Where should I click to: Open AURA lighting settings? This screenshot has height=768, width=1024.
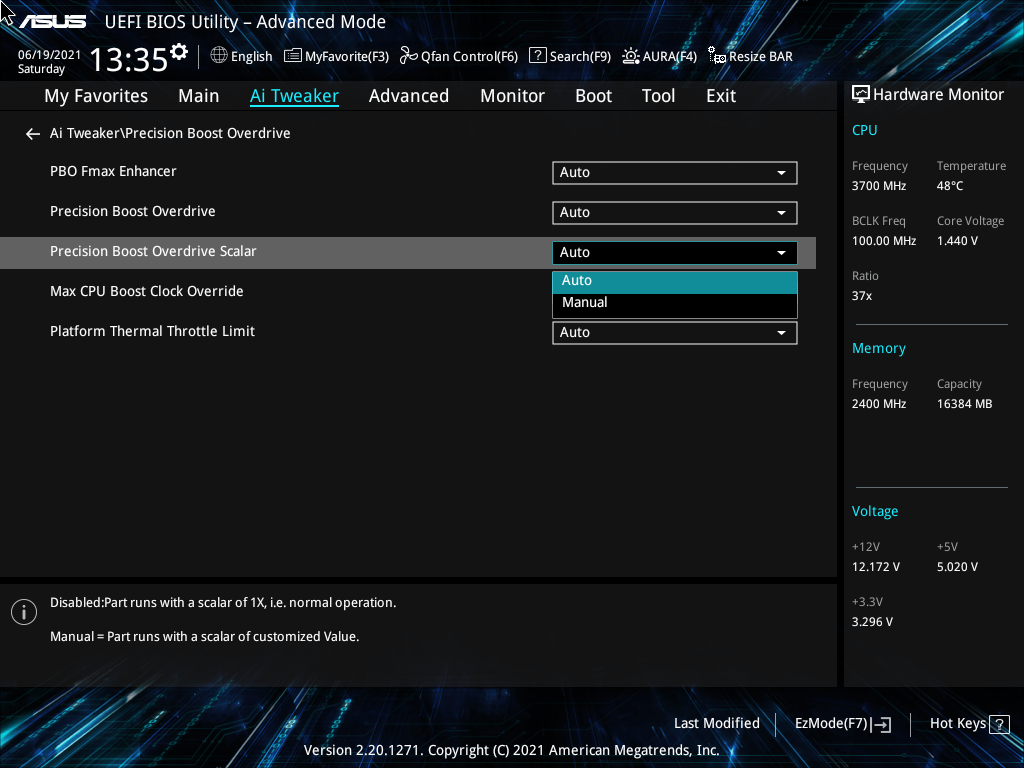click(x=659, y=56)
